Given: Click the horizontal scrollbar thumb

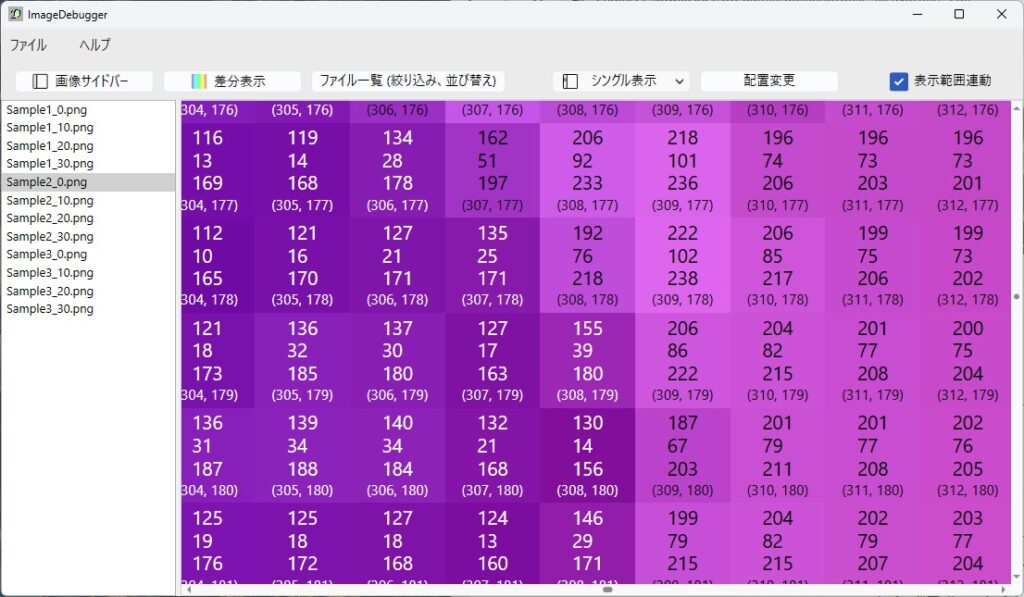Looking at the screenshot, I should tap(607, 590).
